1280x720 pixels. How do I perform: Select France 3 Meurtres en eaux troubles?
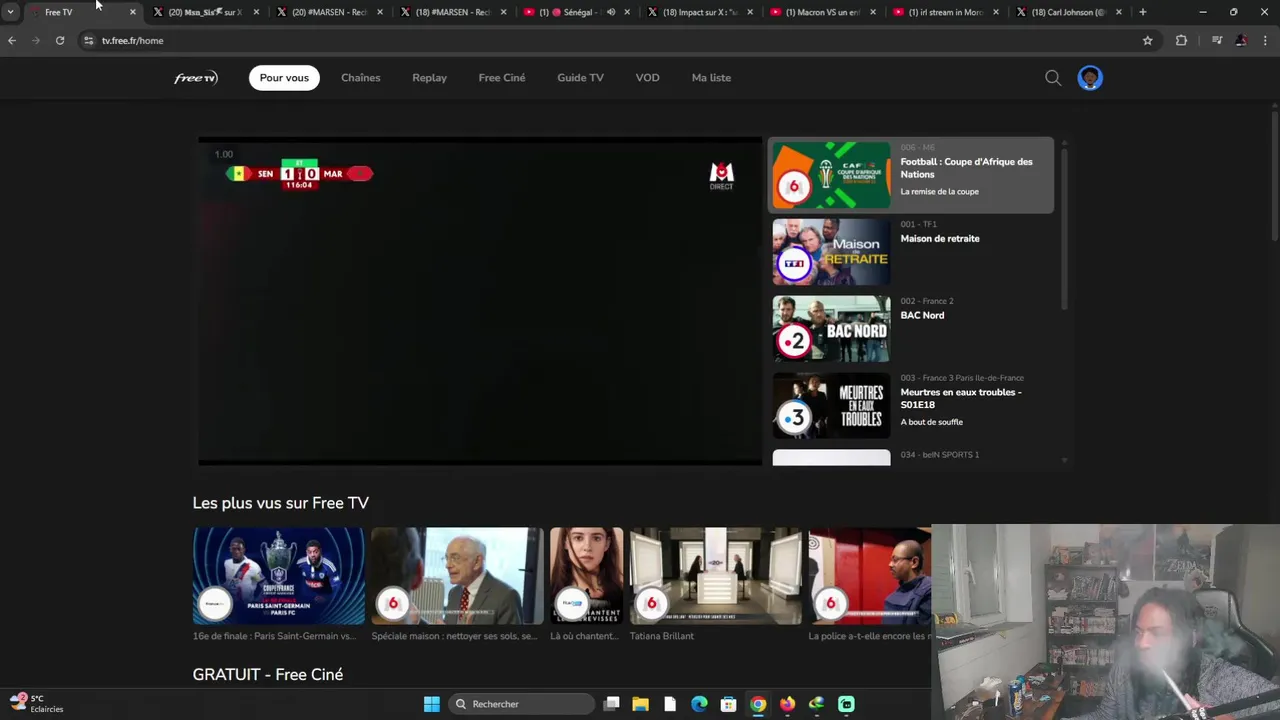click(911, 406)
